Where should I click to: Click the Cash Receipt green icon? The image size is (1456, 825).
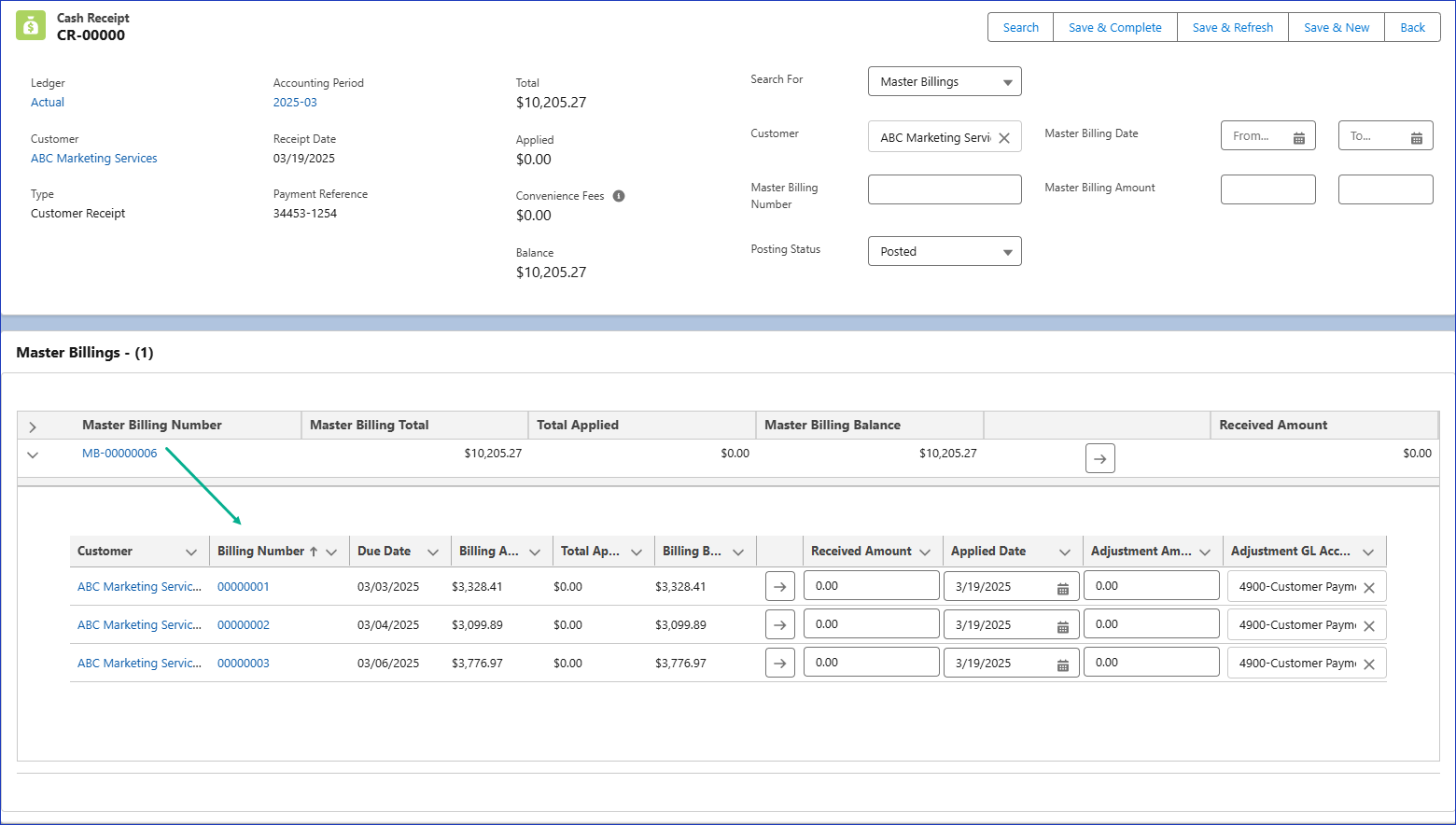coord(31,26)
